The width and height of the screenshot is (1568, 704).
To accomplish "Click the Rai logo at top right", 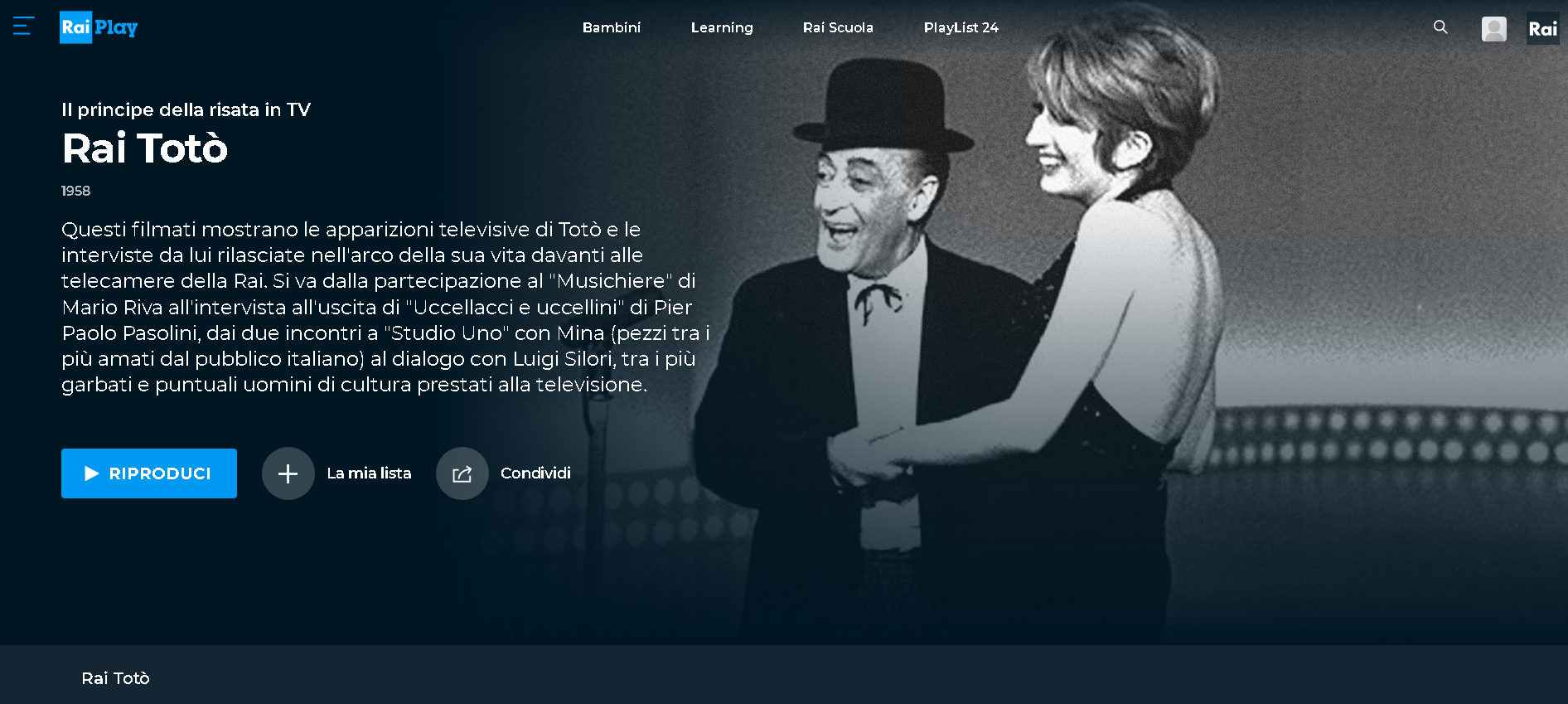I will [x=1542, y=29].
